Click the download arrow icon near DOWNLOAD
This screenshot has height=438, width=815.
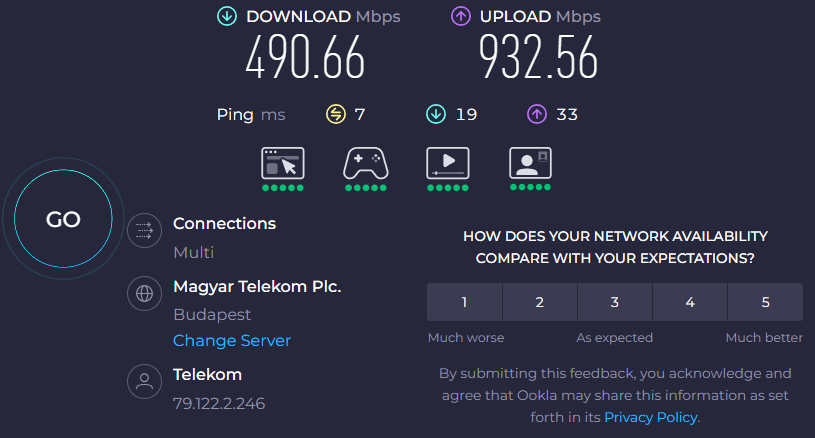click(x=227, y=17)
